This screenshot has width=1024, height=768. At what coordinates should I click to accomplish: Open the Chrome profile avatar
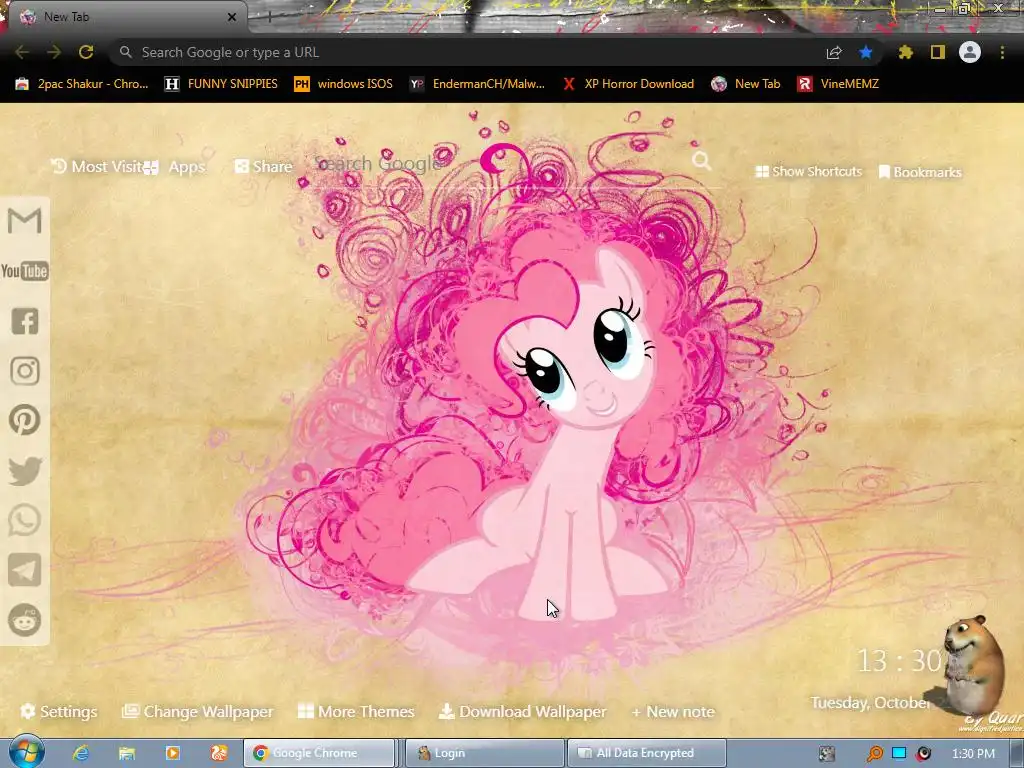click(970, 52)
